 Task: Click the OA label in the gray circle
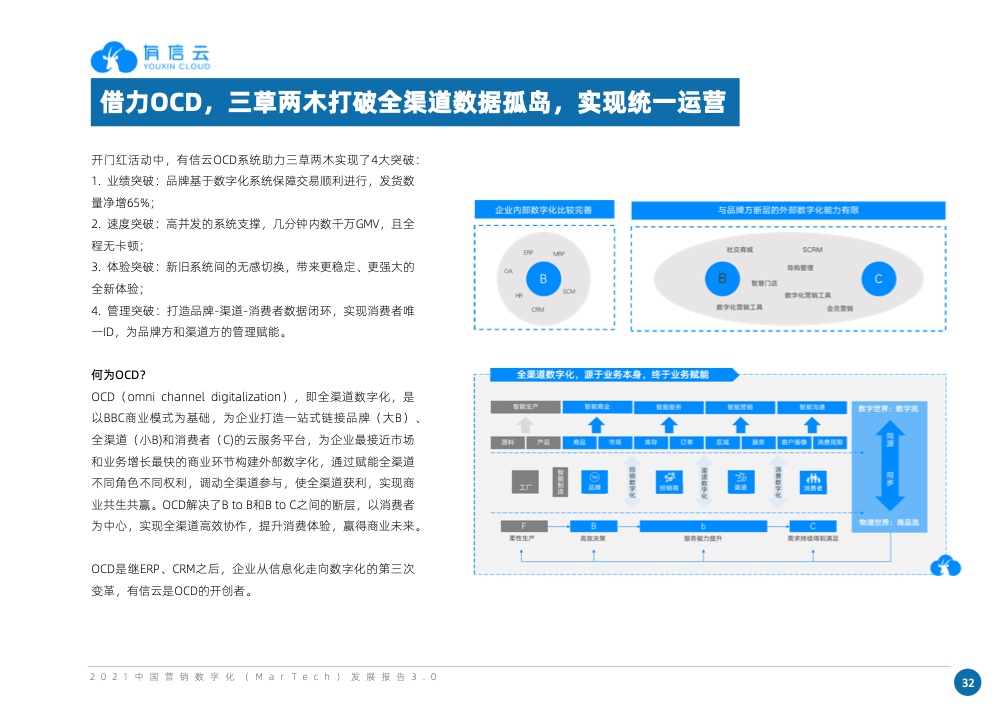point(508,271)
